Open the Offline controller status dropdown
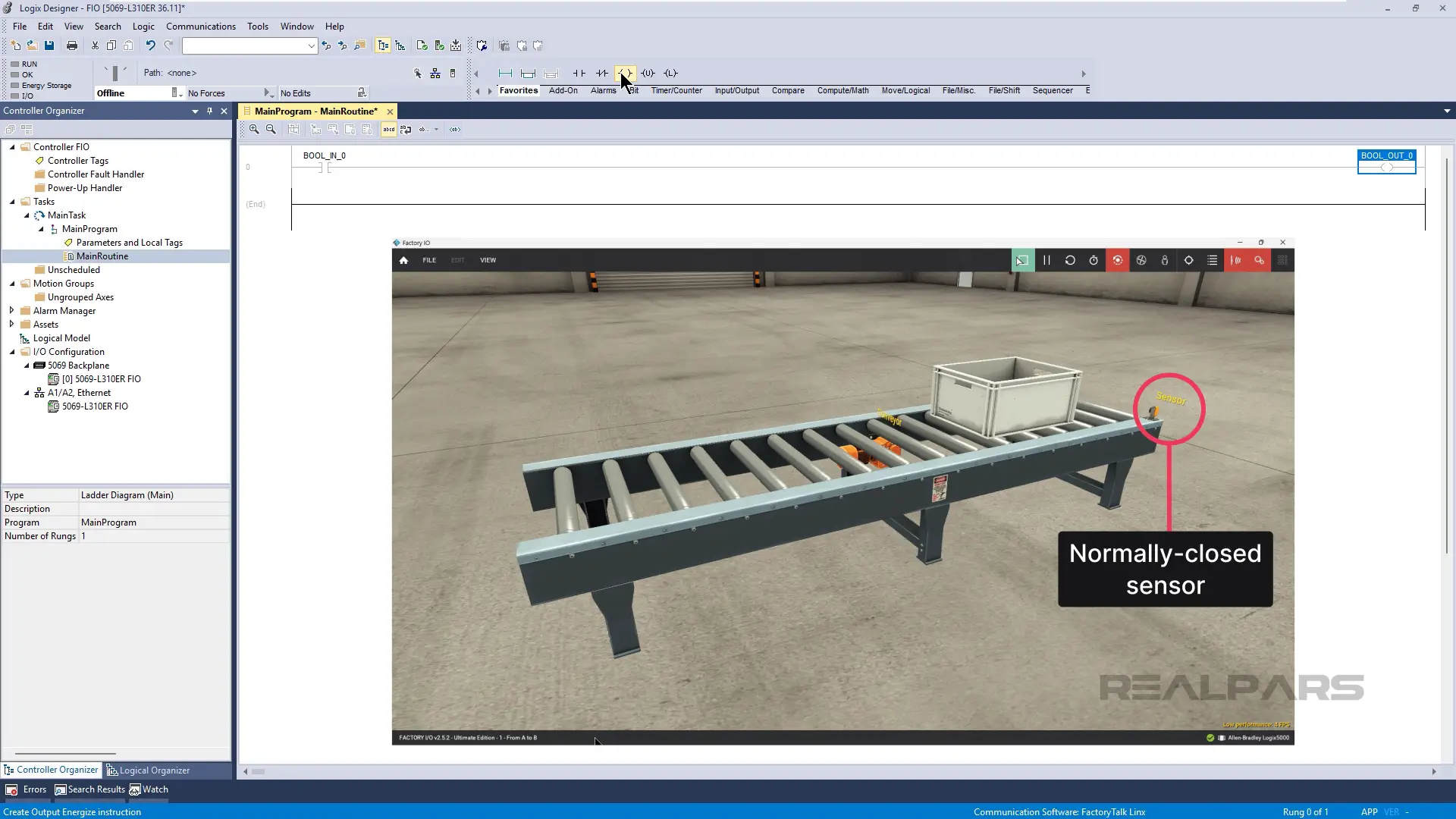Image resolution: width=1456 pixels, height=819 pixels. pyautogui.click(x=176, y=93)
